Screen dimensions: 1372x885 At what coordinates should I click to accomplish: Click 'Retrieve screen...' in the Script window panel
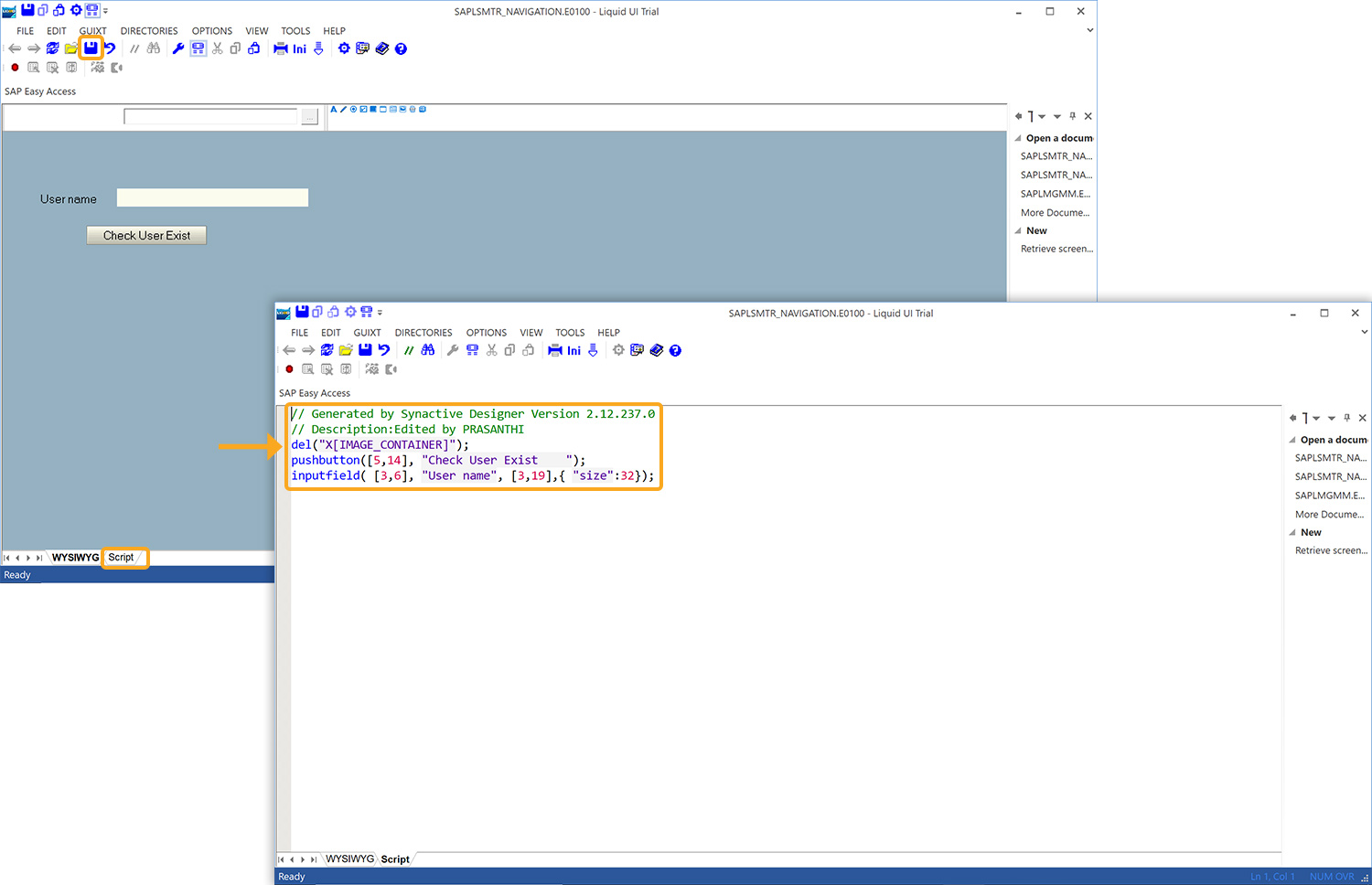click(1331, 550)
